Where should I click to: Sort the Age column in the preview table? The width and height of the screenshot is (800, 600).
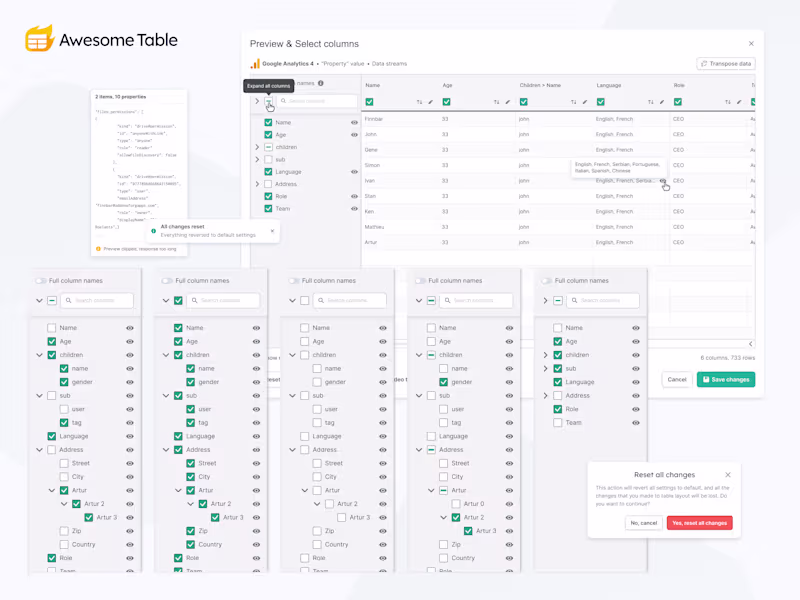[x=496, y=102]
